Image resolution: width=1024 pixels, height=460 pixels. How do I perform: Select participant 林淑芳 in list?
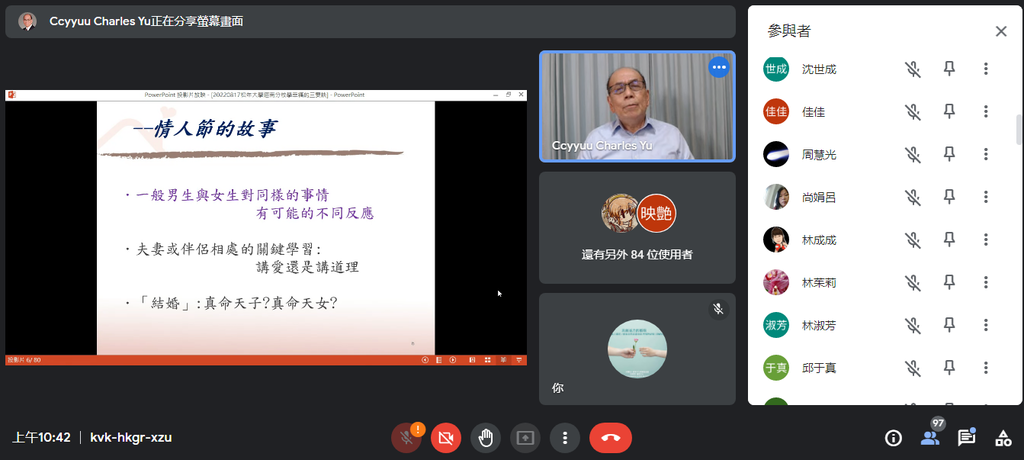pos(882,325)
